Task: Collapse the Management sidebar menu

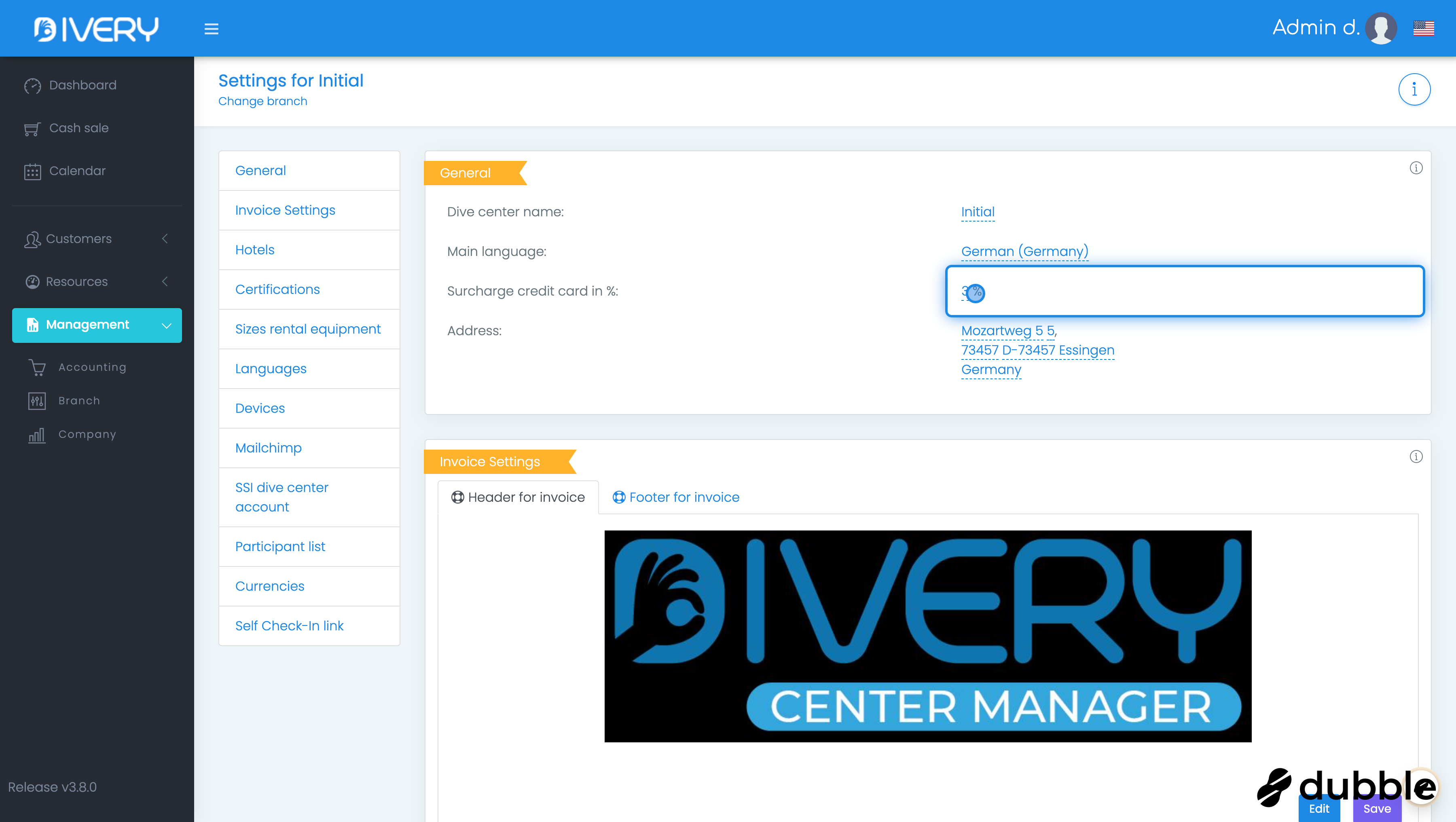Action: (x=97, y=325)
